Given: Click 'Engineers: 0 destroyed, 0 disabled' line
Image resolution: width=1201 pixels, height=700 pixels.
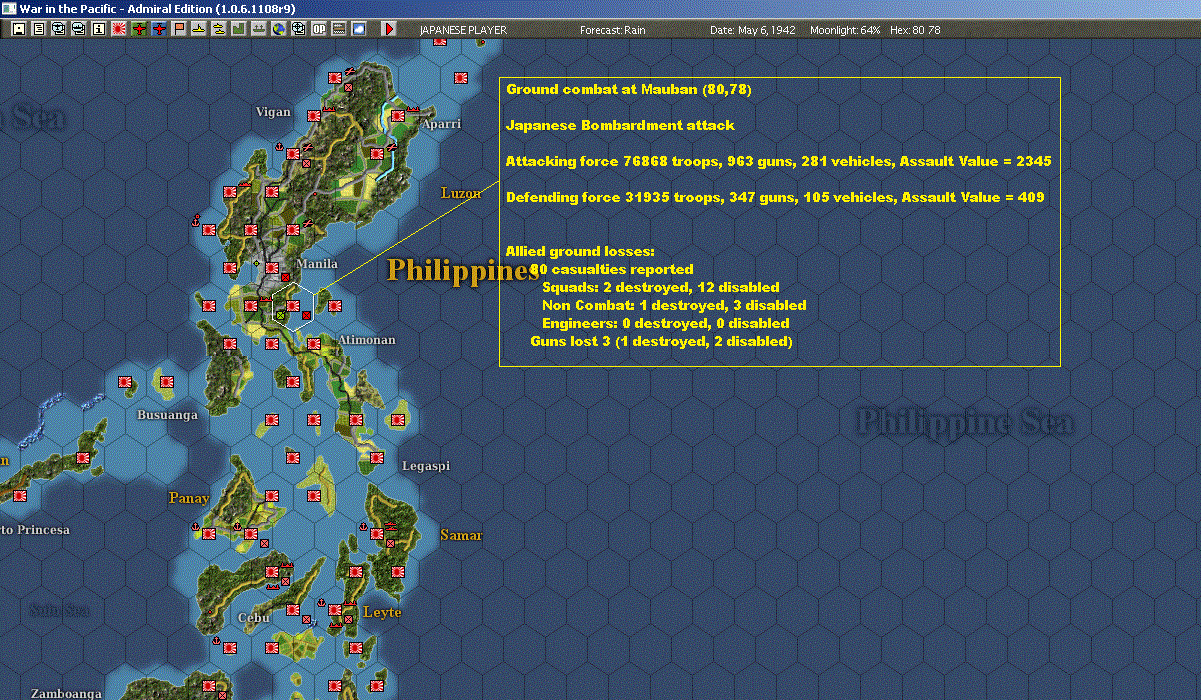Looking at the screenshot, I should point(666,323).
